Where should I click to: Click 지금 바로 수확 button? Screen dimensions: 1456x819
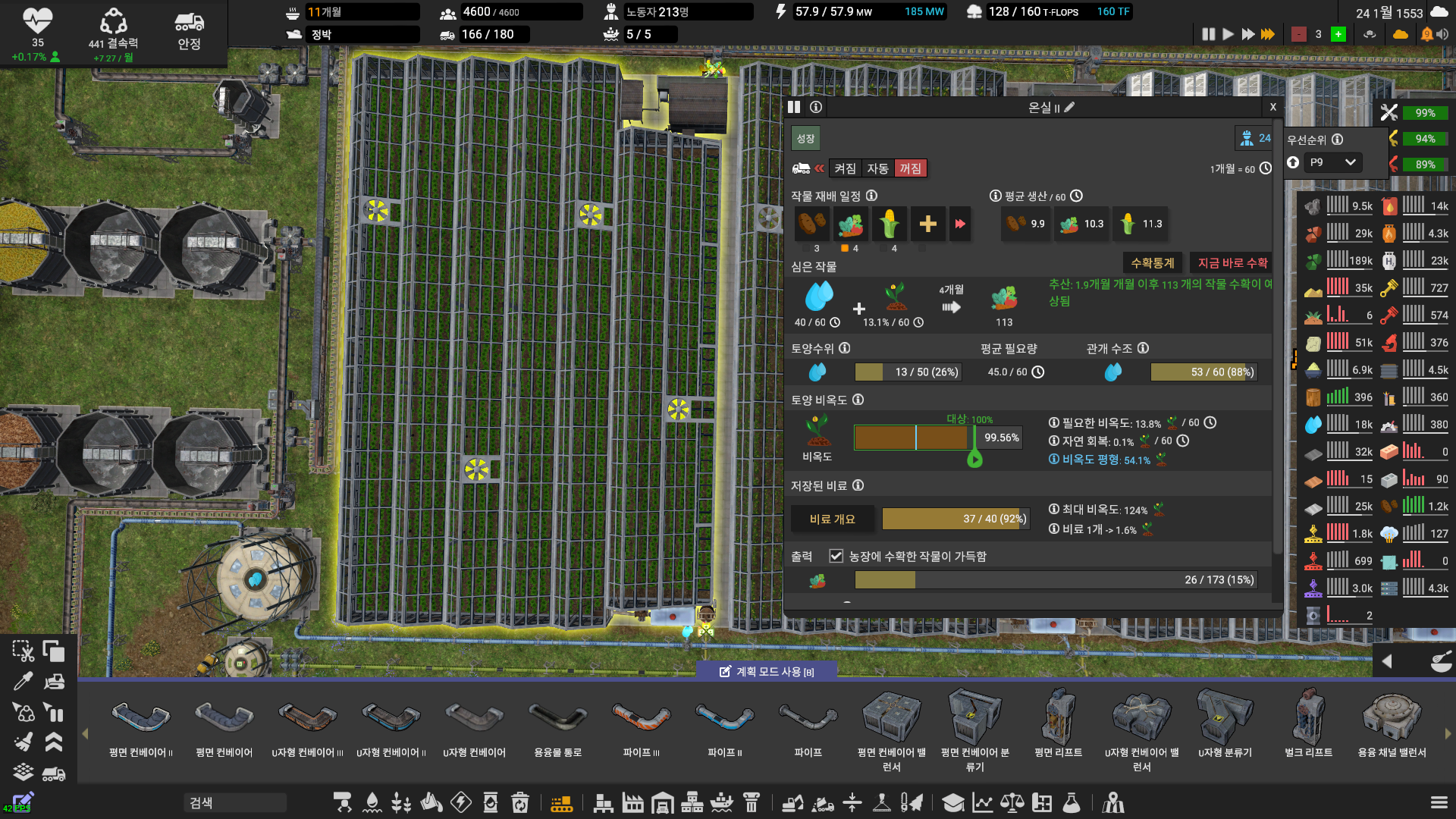(x=1232, y=262)
